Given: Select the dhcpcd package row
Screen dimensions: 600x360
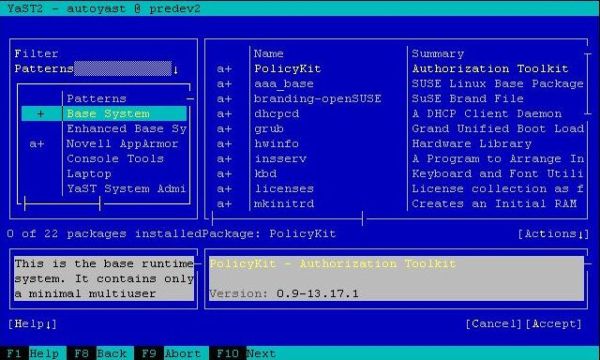Looking at the screenshot, I should click(x=399, y=114).
